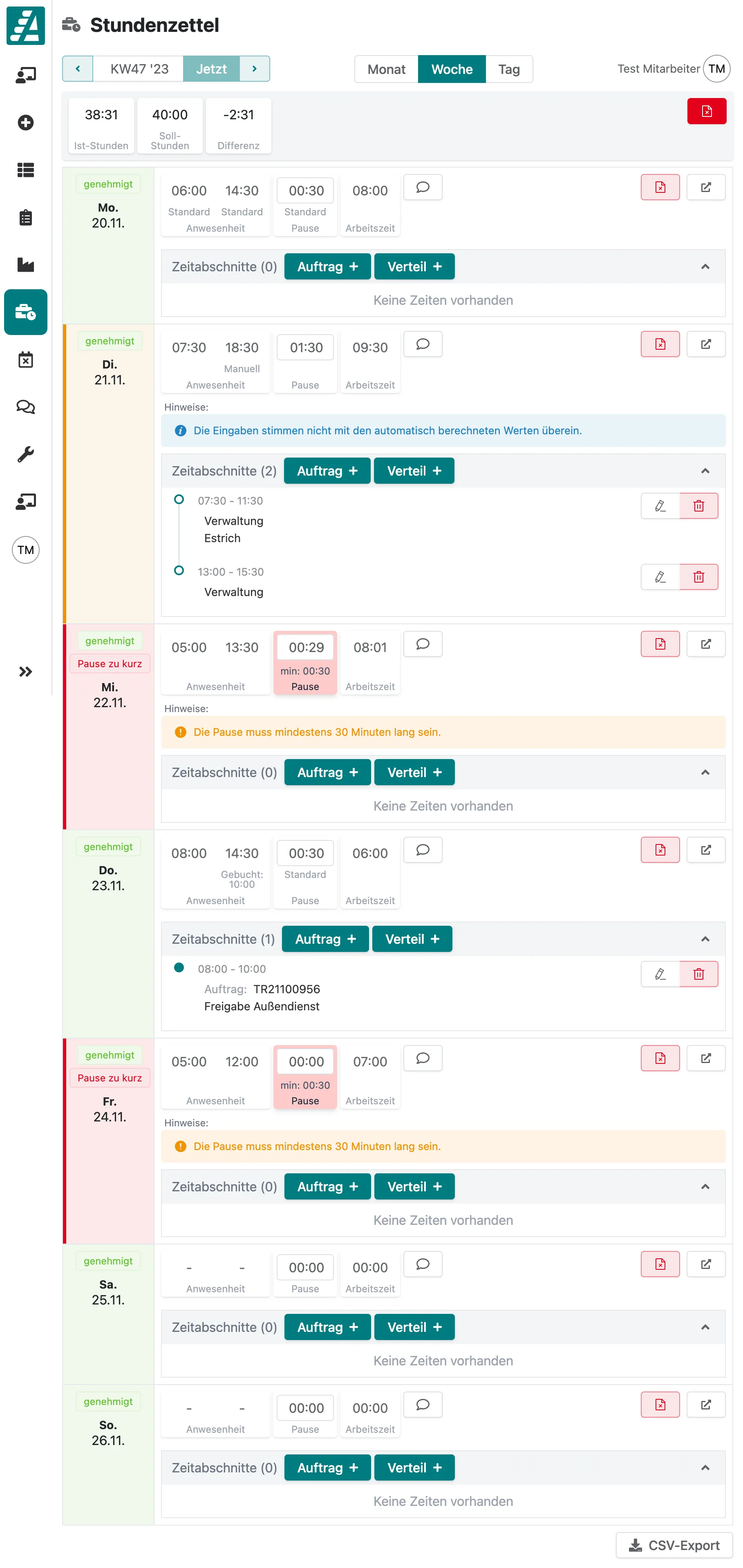
Task: Click red PDF button for Wednesday 22.11.
Action: (x=660, y=644)
